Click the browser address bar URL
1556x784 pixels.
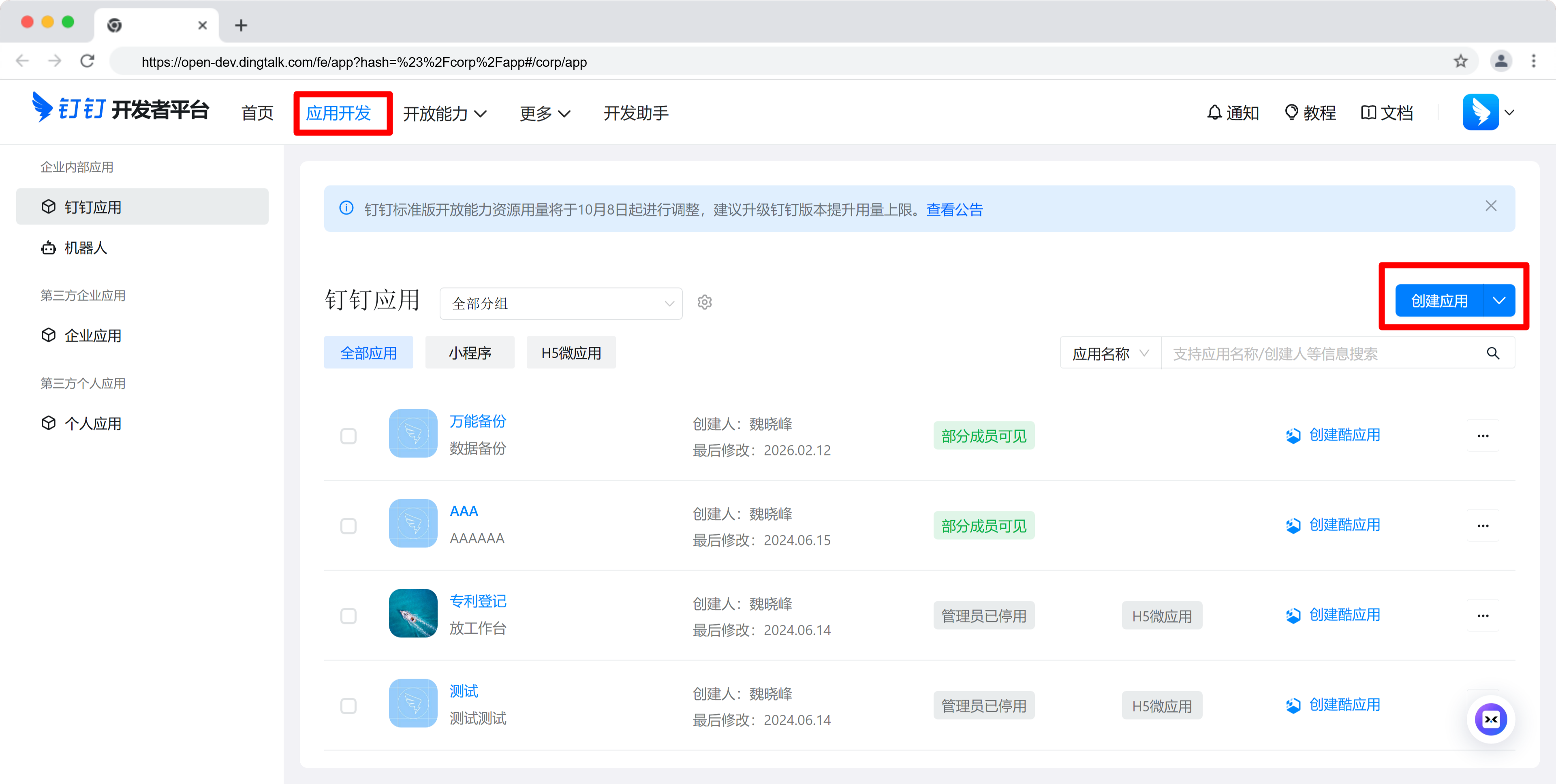[363, 62]
